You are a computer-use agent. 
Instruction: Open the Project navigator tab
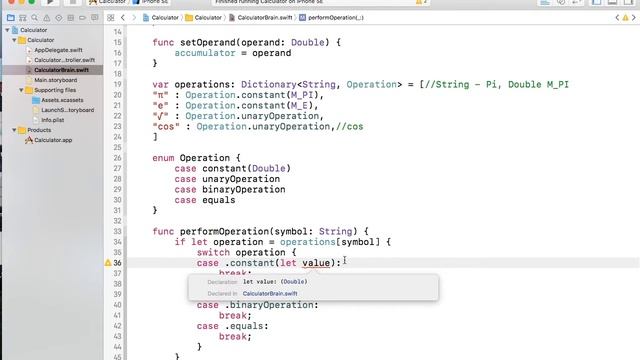coord(11,18)
